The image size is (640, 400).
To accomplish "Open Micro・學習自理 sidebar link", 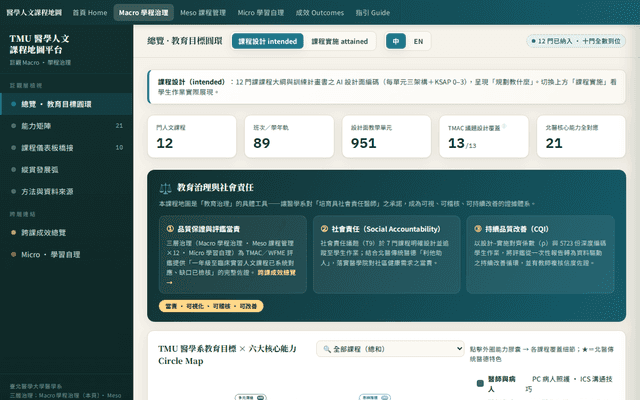I will tap(66, 254).
